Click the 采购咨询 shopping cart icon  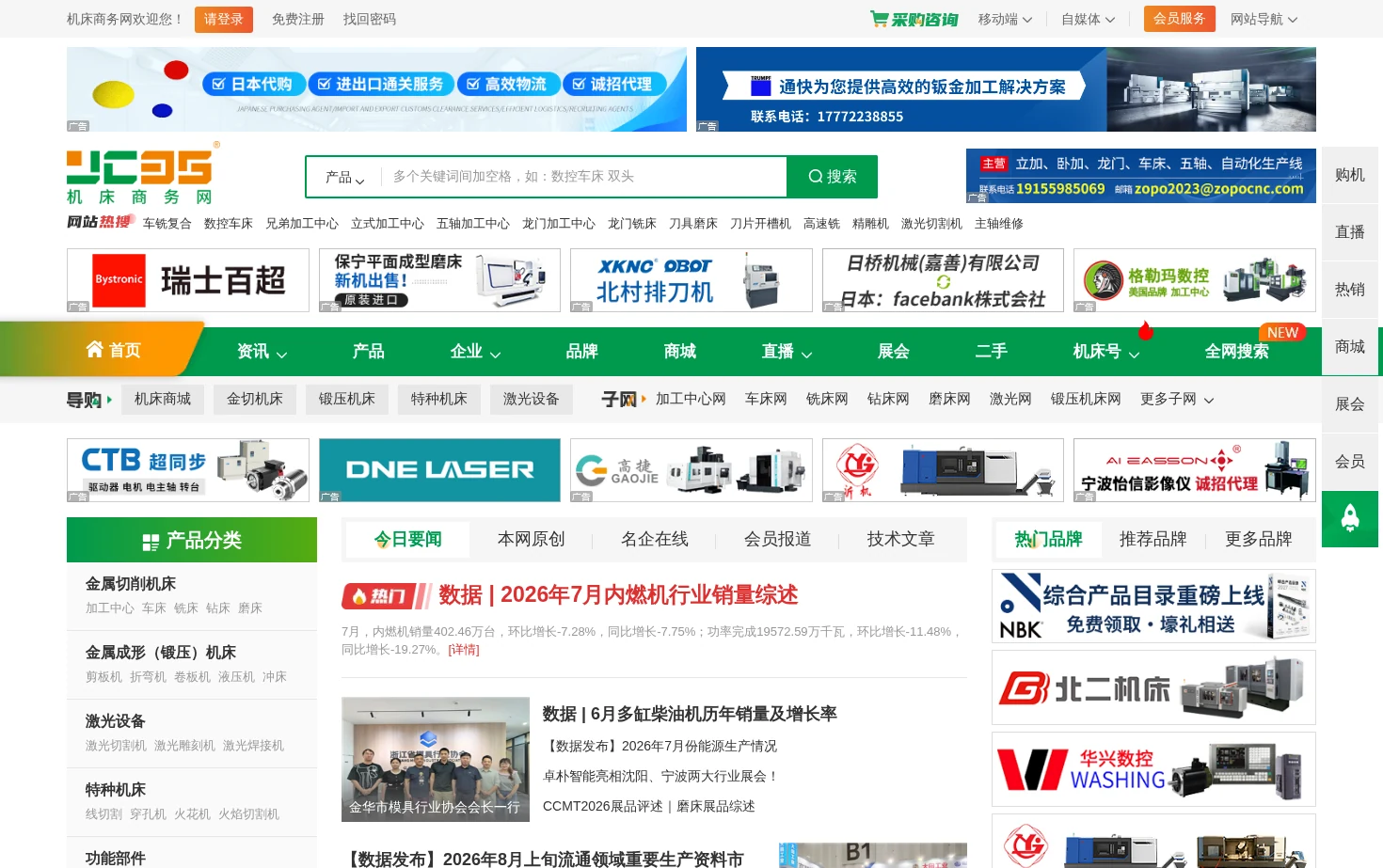(x=879, y=19)
